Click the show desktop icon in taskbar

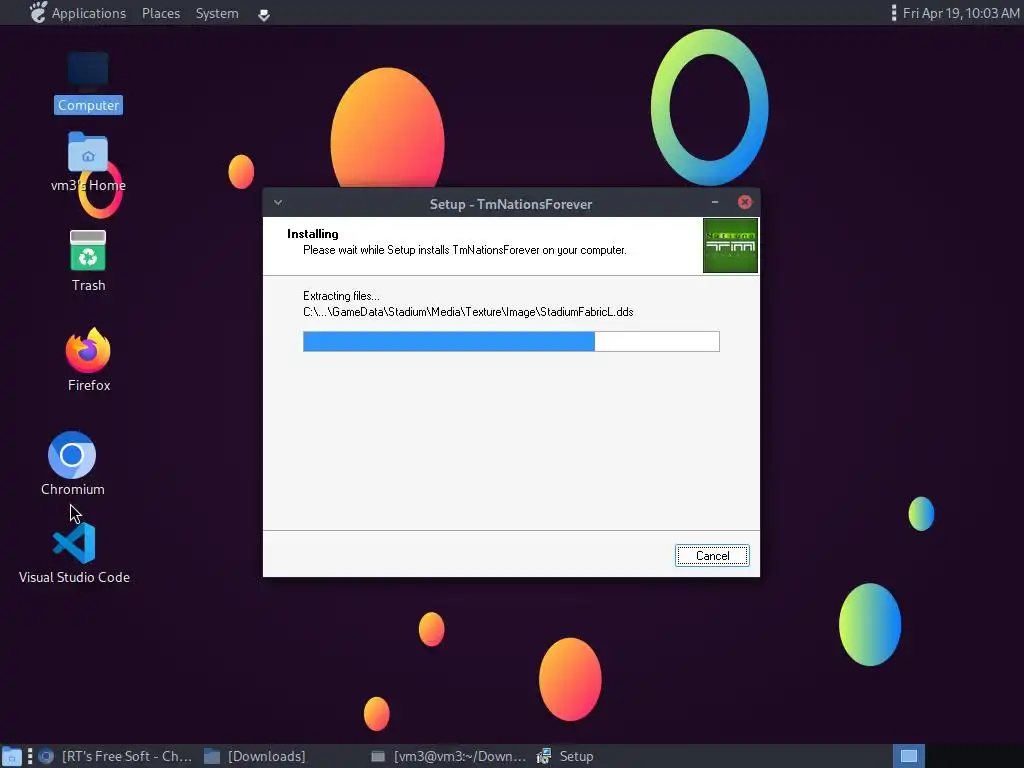click(x=12, y=756)
